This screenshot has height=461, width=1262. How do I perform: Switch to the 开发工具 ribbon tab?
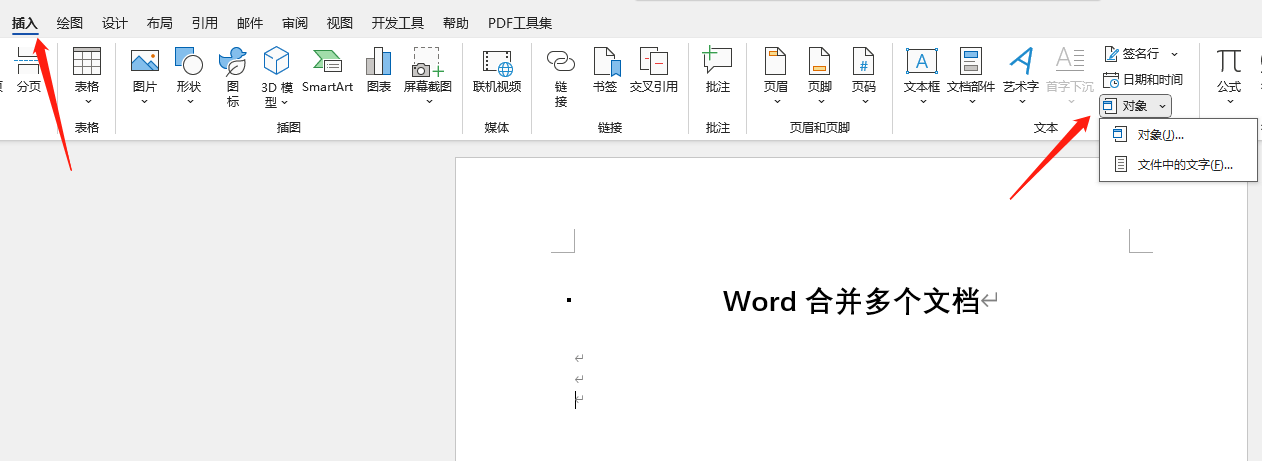398,22
